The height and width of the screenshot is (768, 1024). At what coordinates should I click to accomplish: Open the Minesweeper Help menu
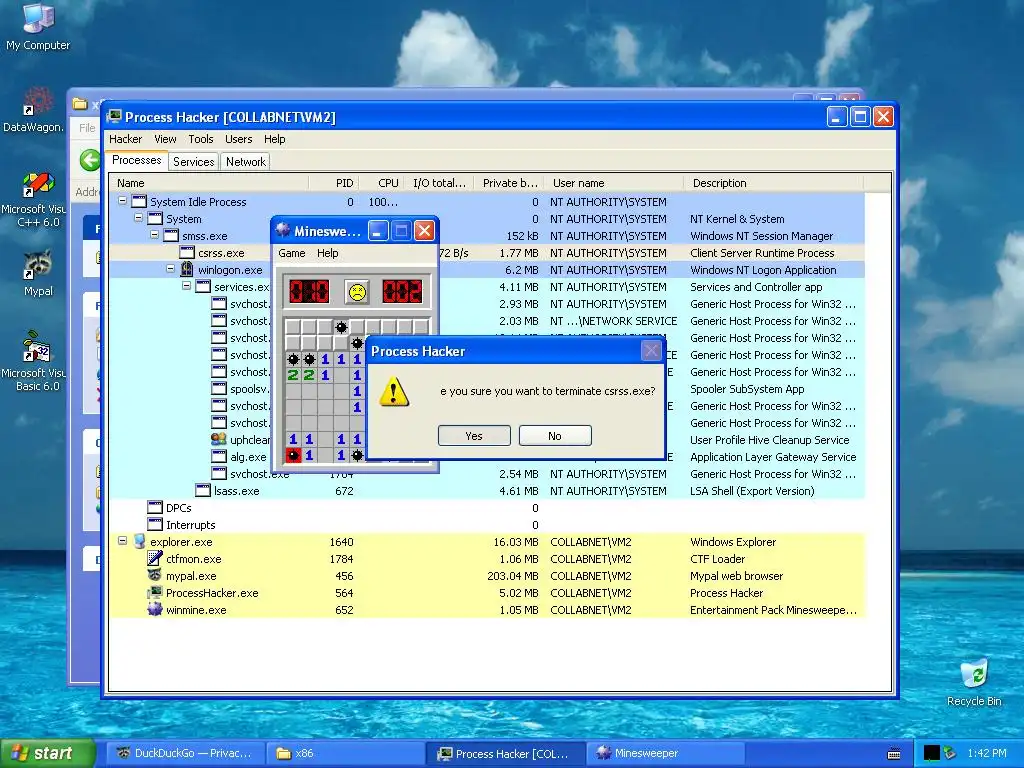[327, 253]
